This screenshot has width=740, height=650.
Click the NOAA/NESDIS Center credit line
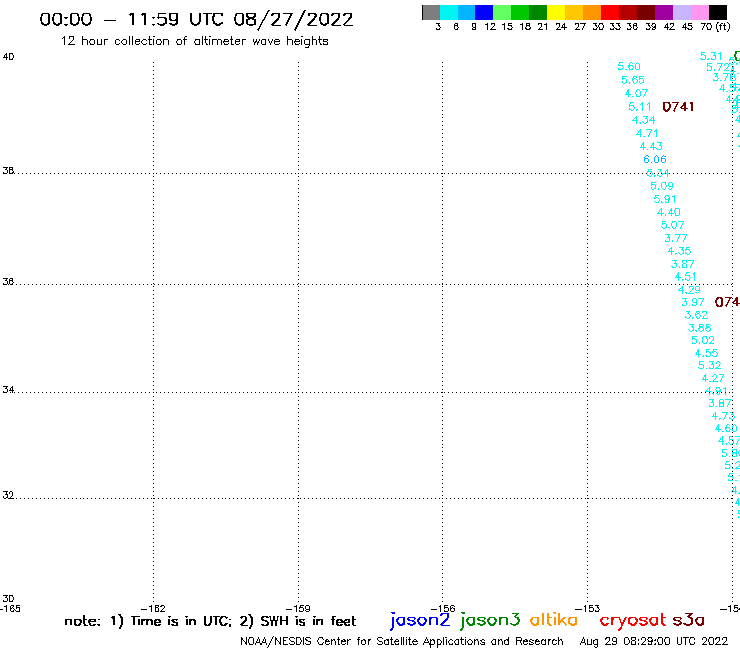click(x=402, y=641)
